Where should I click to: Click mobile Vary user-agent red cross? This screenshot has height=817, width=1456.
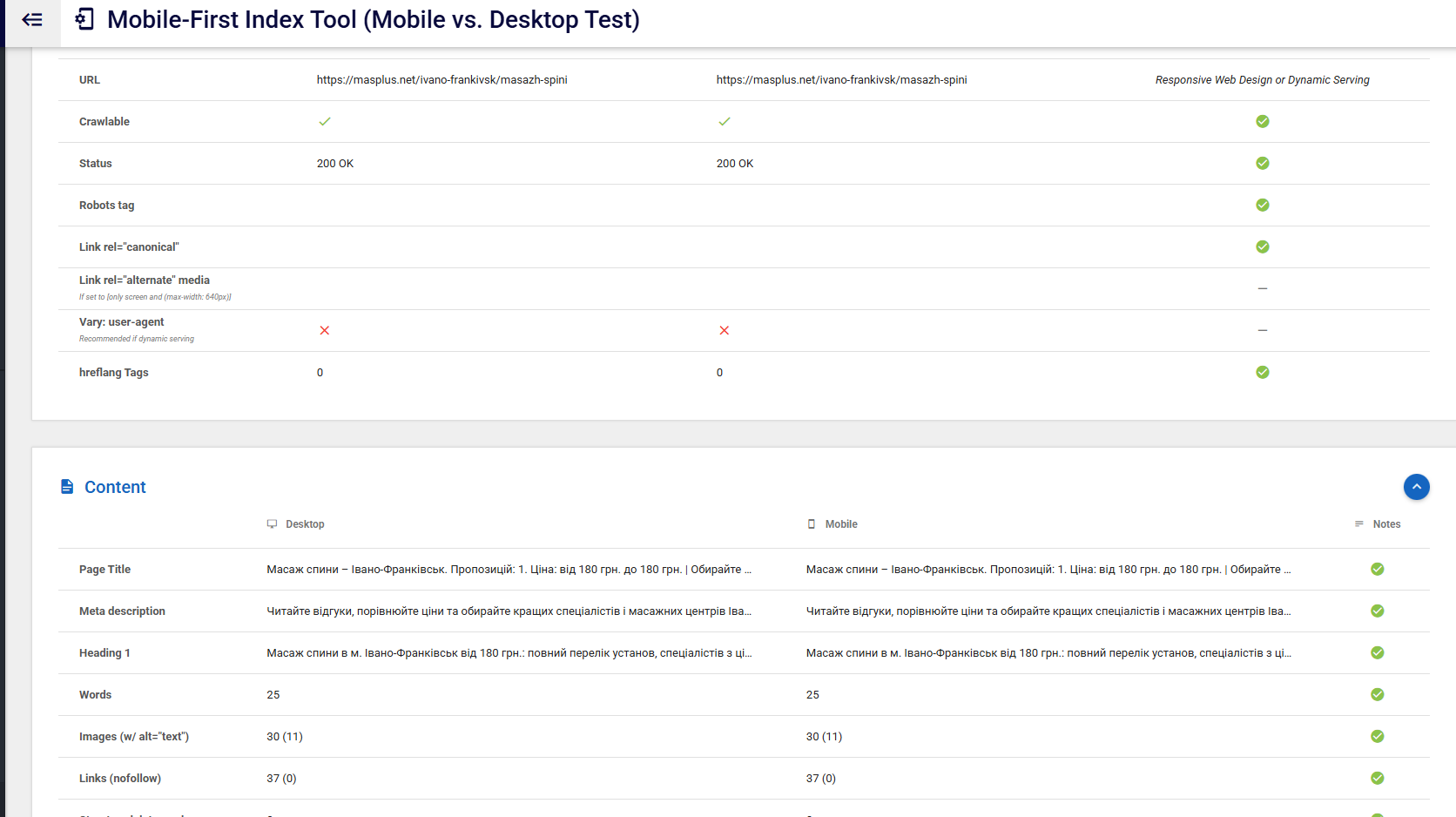[725, 330]
